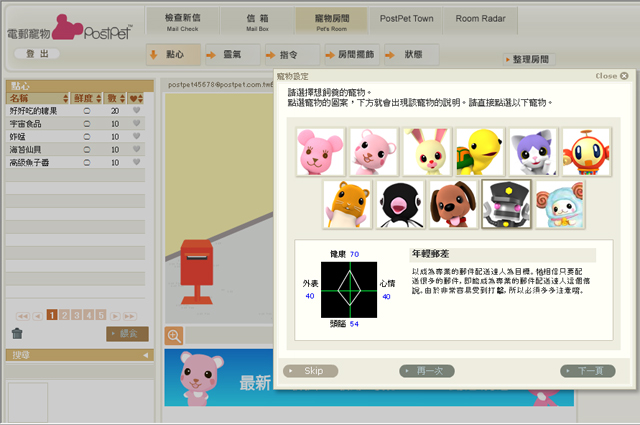Select the 海苔仙貝 snack row

point(76,149)
